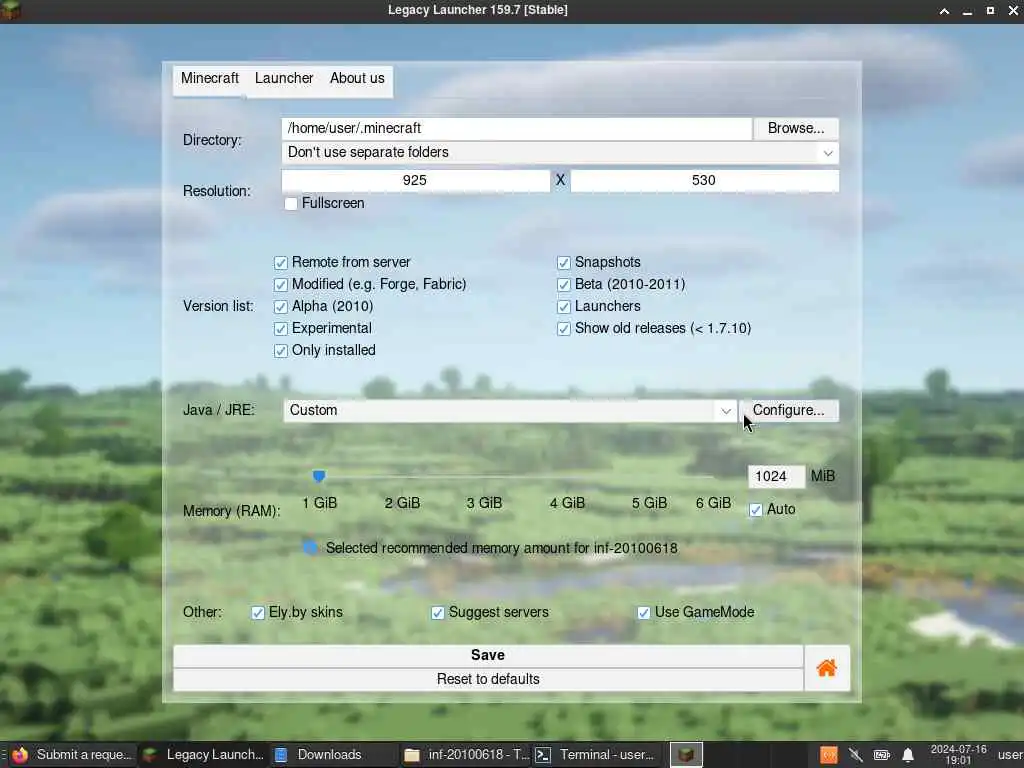The width and height of the screenshot is (1024, 768).
Task: Click the 3 GiB memory slider mark
Action: [484, 504]
